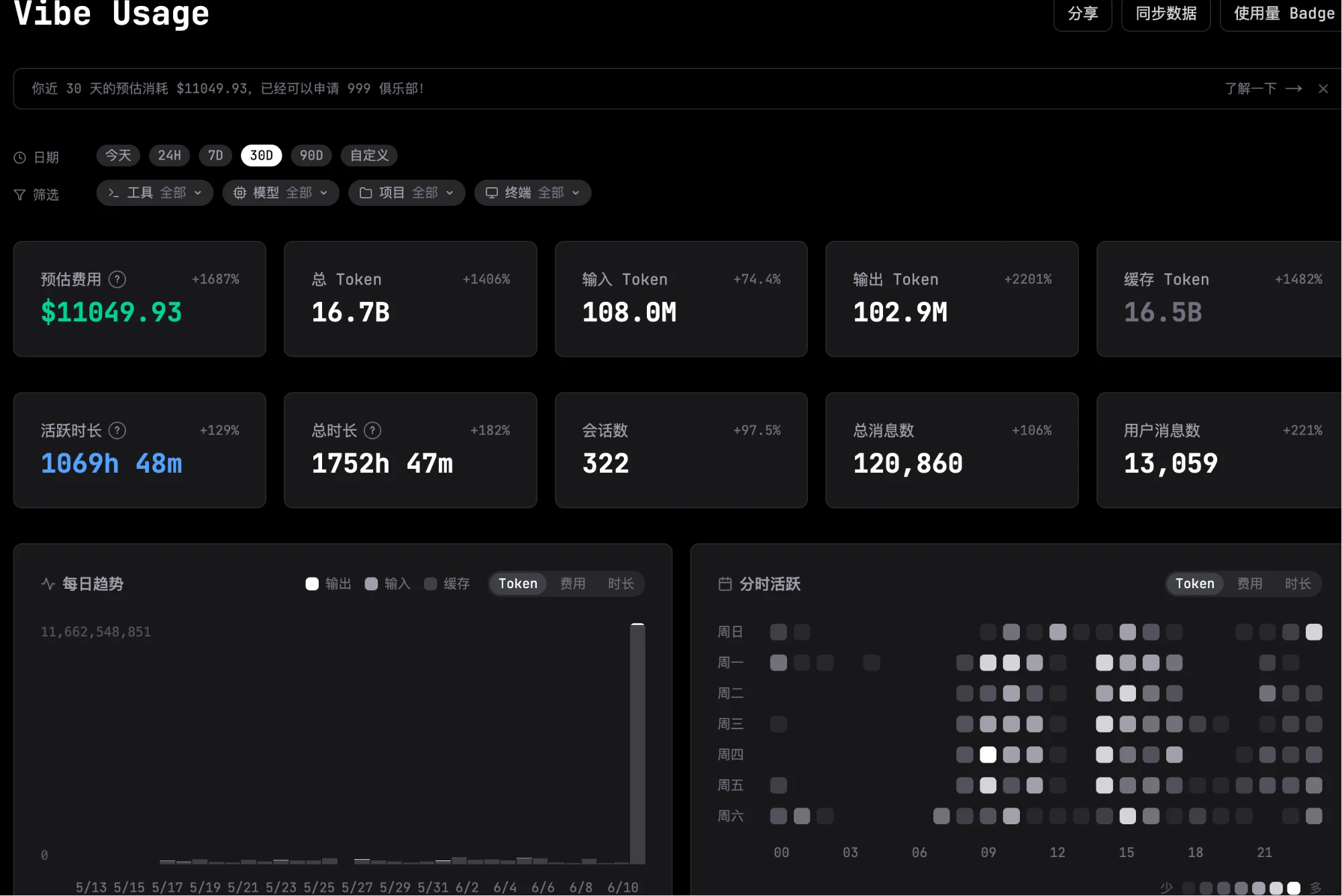The height and width of the screenshot is (896, 1342).
Task: Click the 总时长 1752h 47m value
Action: [382, 463]
